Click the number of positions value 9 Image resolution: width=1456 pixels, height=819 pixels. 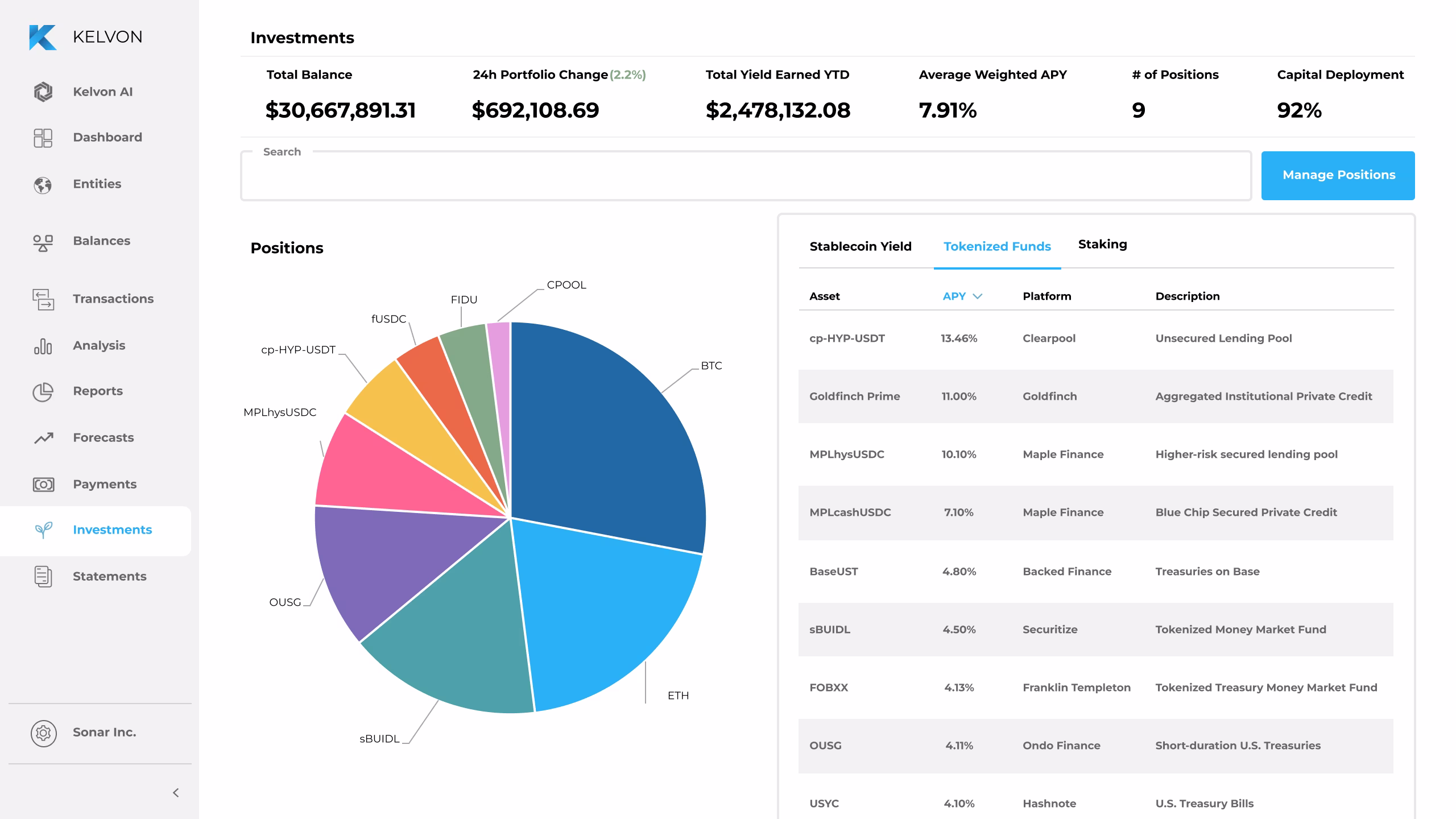coord(1138,110)
